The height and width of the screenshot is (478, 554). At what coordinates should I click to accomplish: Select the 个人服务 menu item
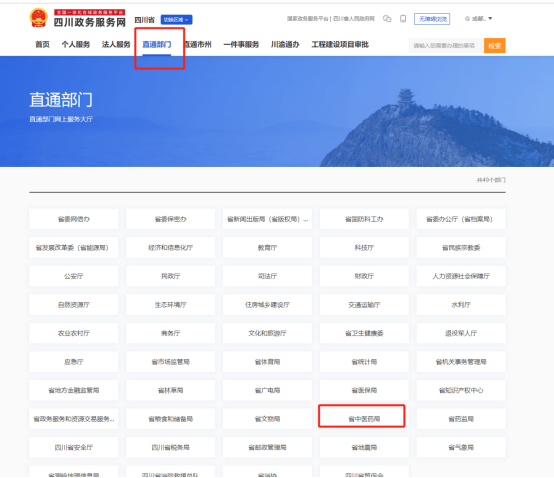coord(76,45)
